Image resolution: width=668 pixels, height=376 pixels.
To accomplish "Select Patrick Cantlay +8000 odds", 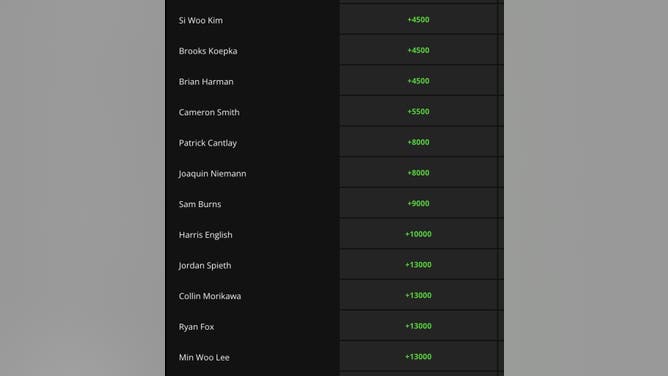I will [x=418, y=142].
